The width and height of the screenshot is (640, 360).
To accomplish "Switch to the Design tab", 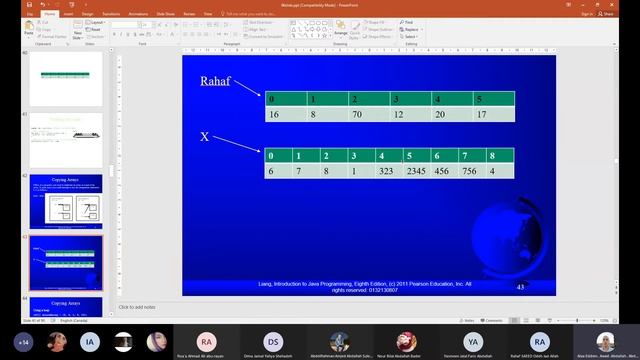I will click(x=87, y=14).
